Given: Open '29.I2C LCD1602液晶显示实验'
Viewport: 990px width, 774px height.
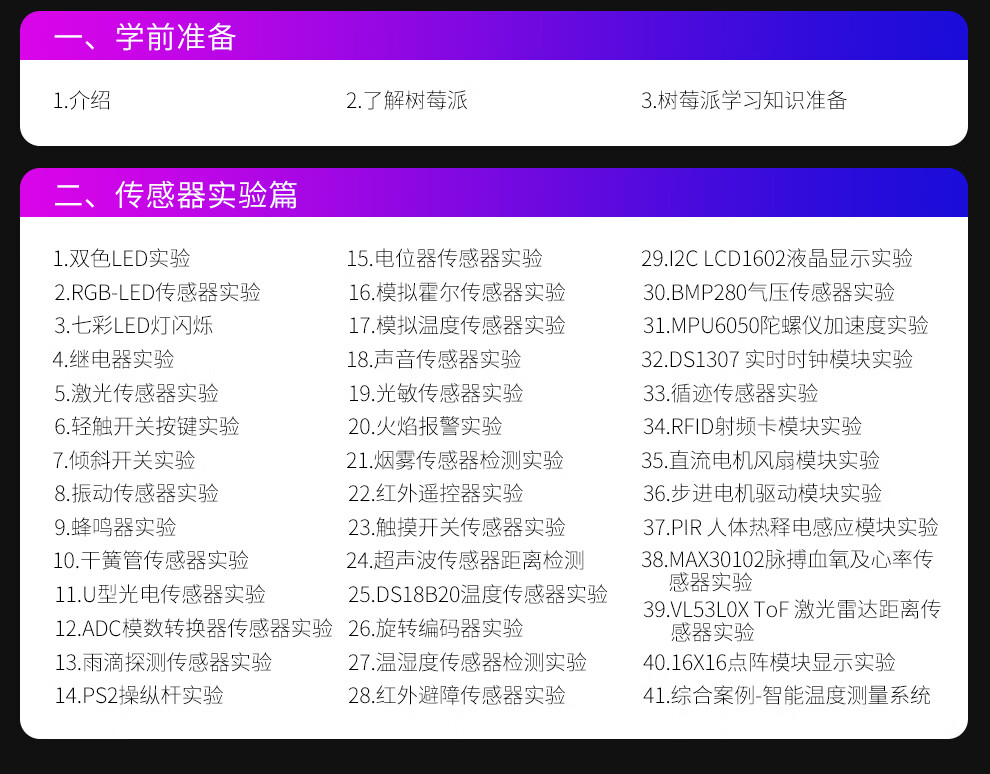Looking at the screenshot, I should tap(777, 258).
